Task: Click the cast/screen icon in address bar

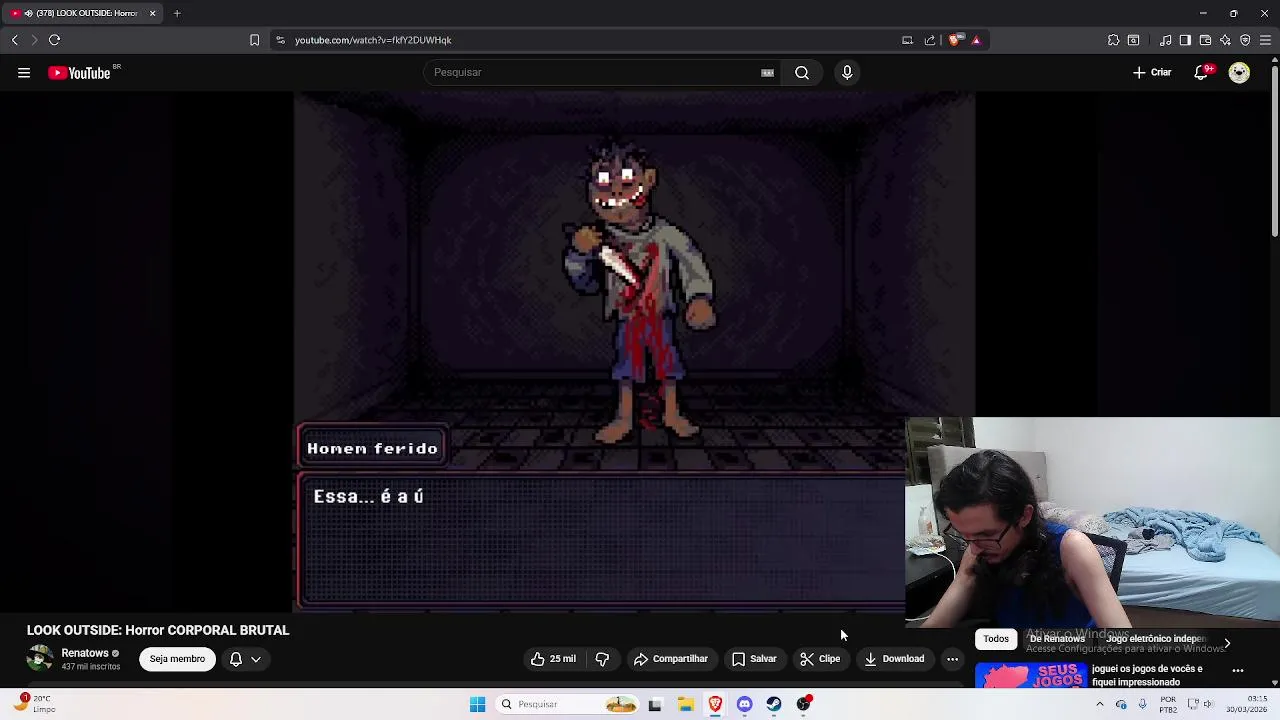Action: point(907,40)
